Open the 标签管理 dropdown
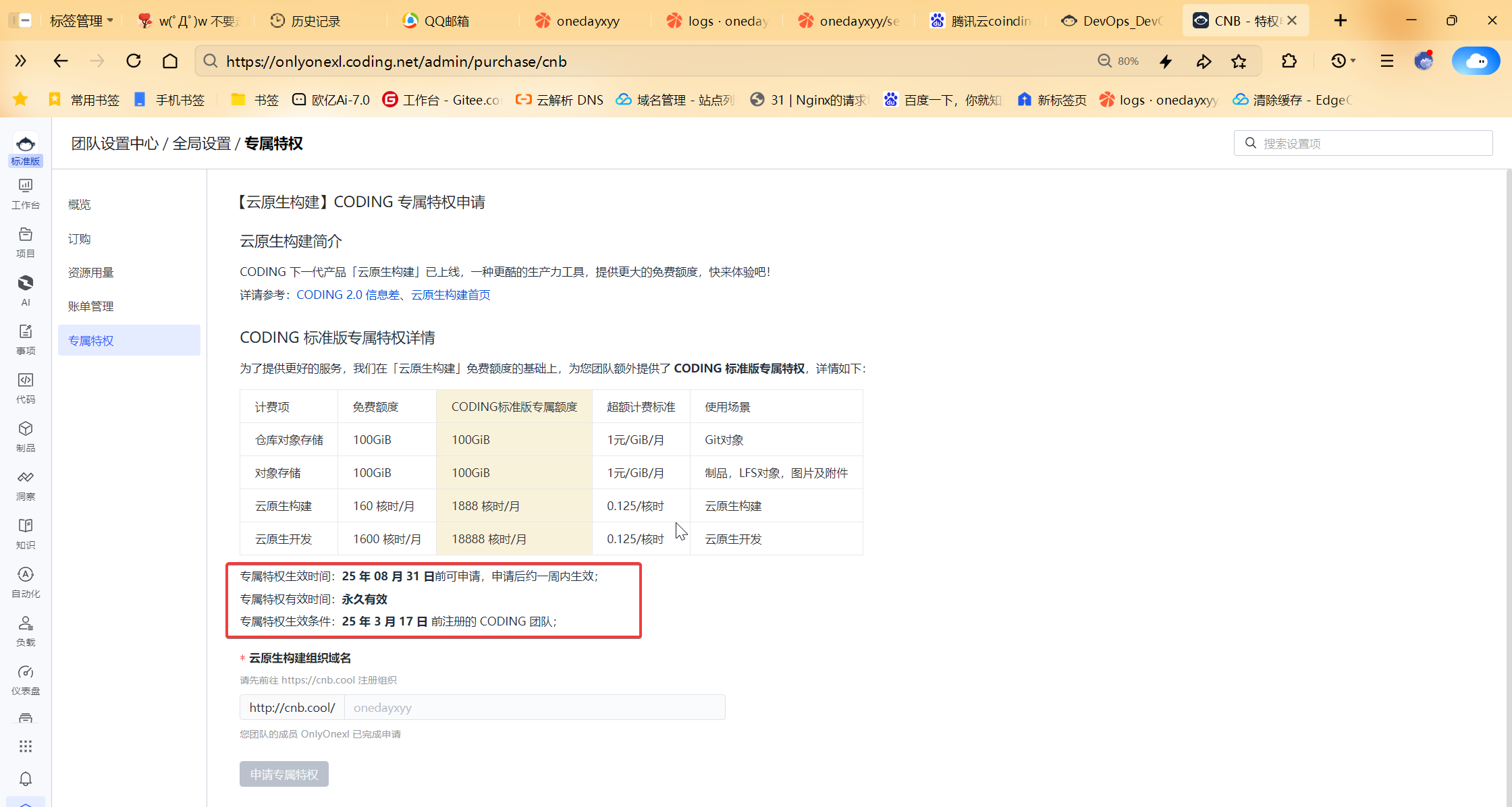This screenshot has height=807, width=1512. (x=81, y=21)
